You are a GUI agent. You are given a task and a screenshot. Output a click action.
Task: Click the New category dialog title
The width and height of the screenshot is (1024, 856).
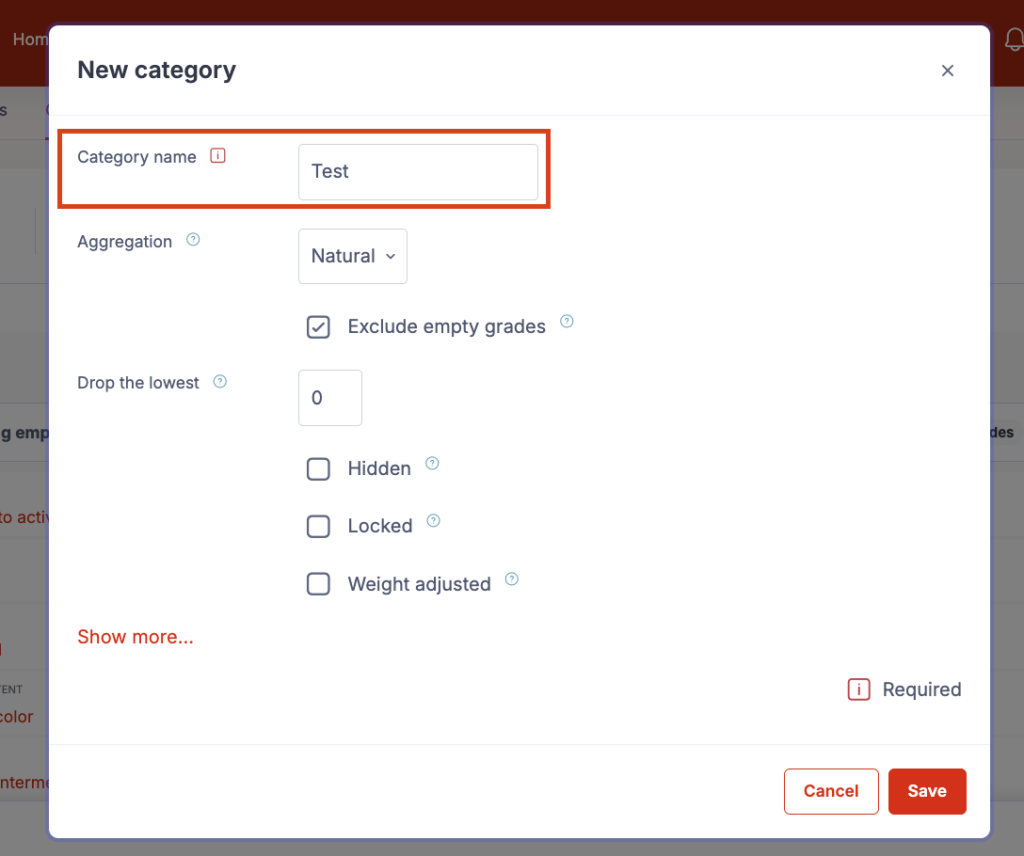point(157,71)
